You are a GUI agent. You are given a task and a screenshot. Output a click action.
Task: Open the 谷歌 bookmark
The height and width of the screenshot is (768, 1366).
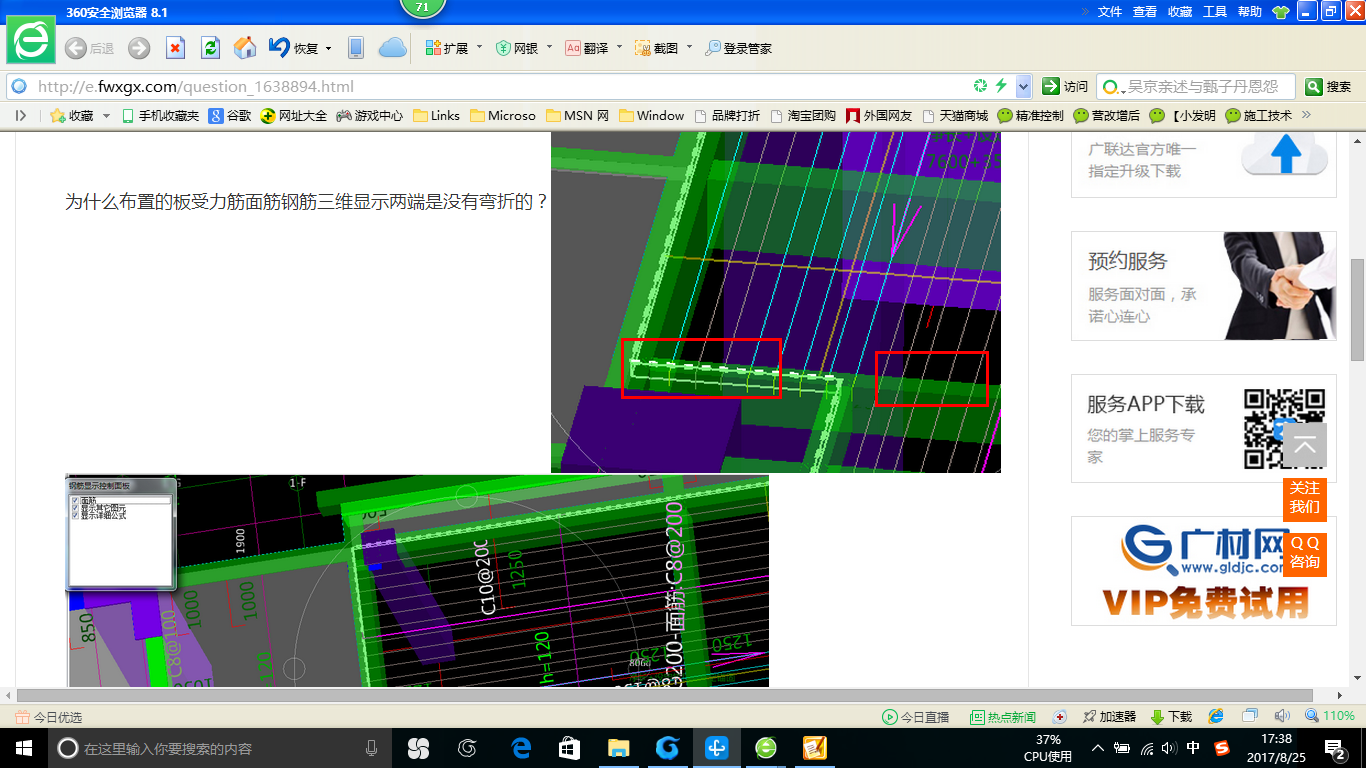(x=230, y=116)
